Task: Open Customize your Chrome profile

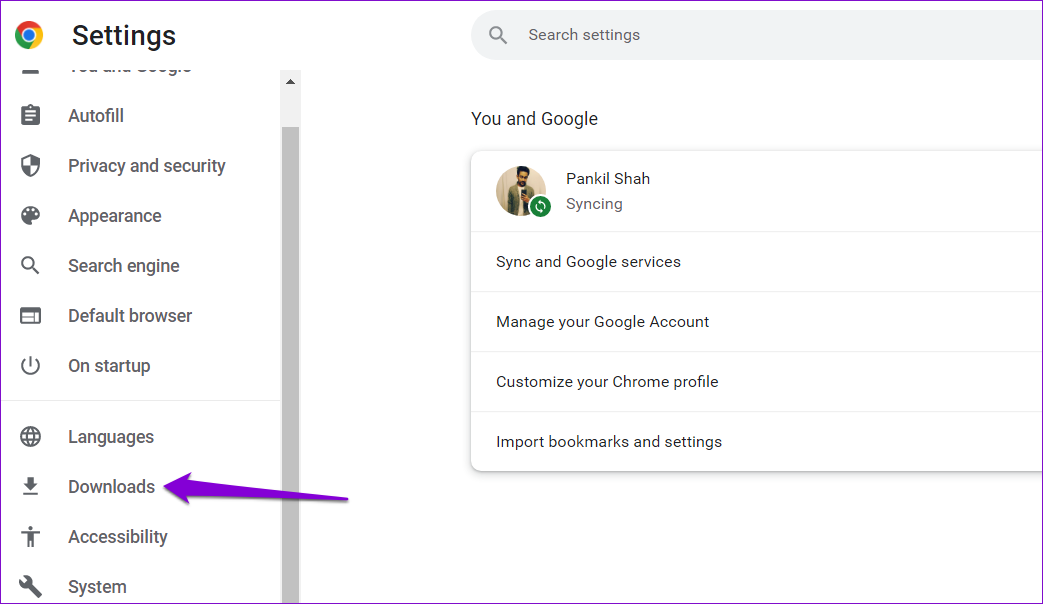Action: [x=756, y=381]
